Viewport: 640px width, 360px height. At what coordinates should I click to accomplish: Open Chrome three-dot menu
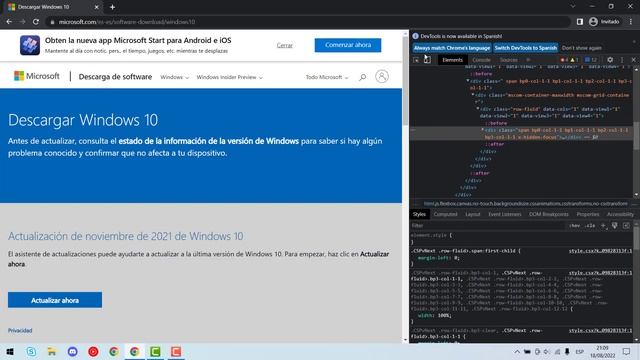[x=631, y=22]
